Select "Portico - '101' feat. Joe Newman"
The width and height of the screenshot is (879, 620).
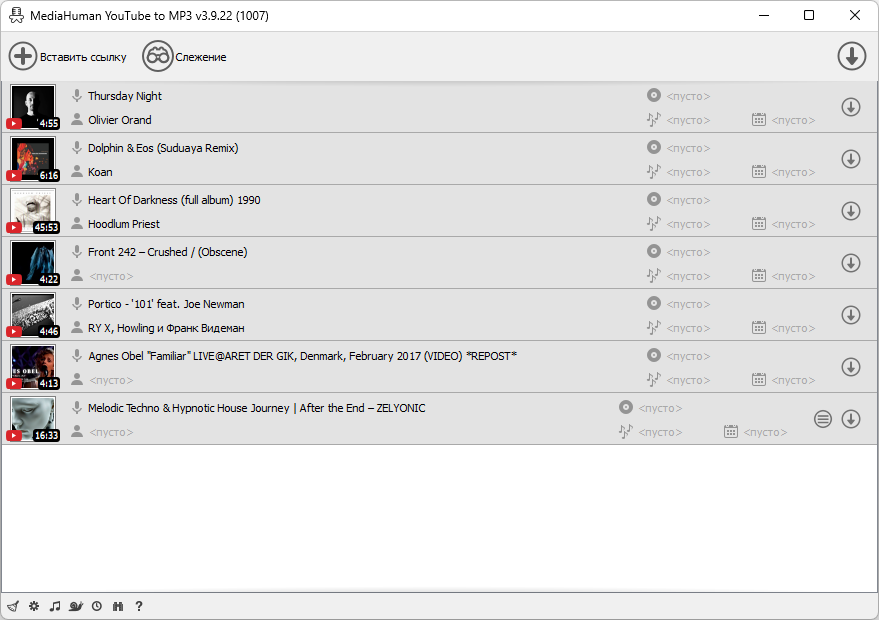[x=166, y=304]
